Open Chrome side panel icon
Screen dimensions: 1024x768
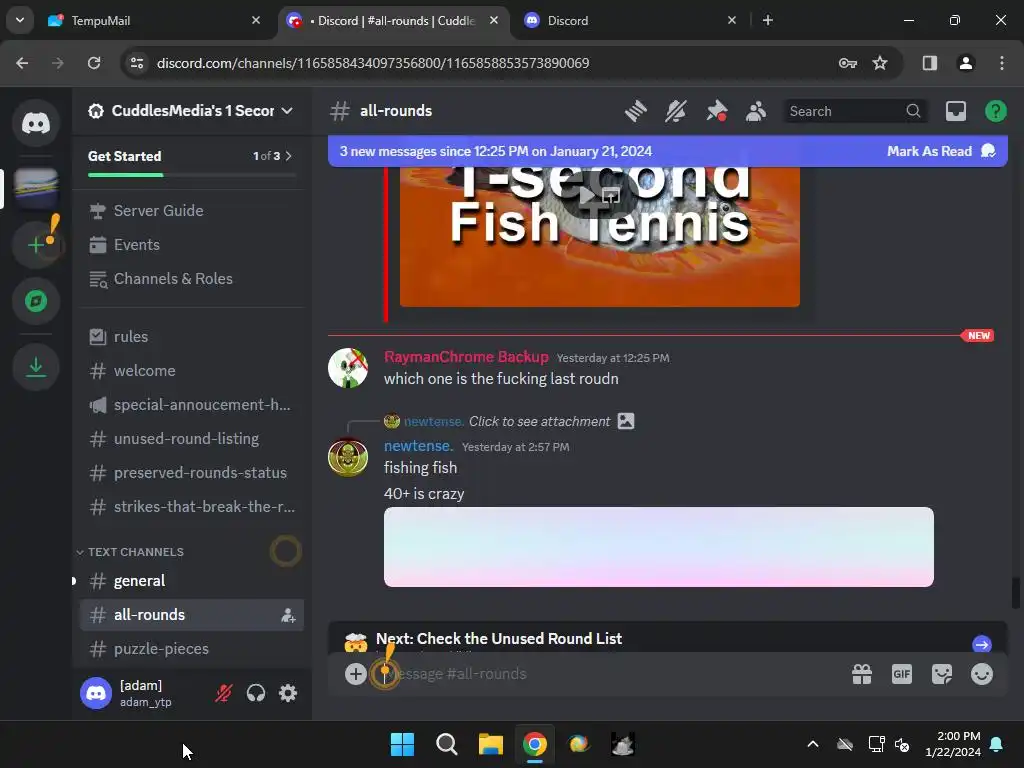(x=929, y=63)
